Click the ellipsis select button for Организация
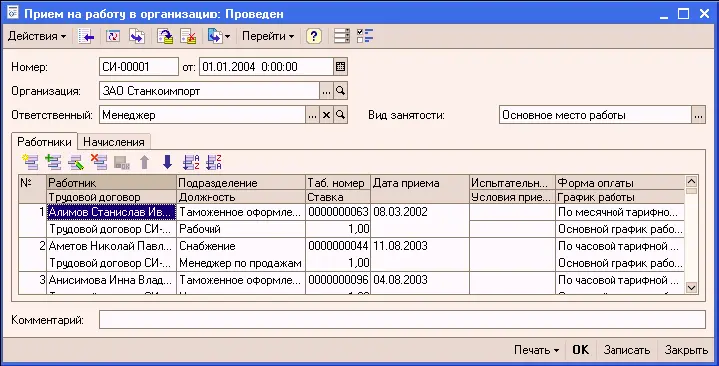The width and height of the screenshot is (719, 366). [326, 91]
